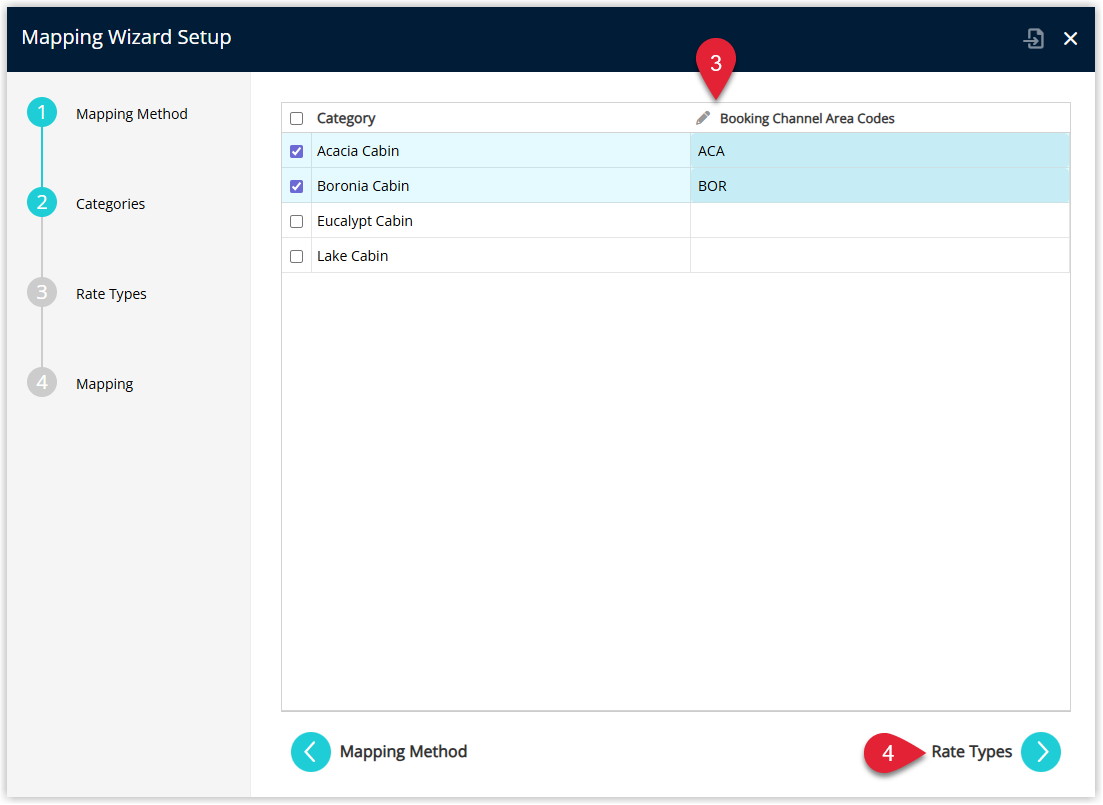This screenshot has height=805, width=1103.
Task: Select the Acacia Cabin category name
Action: 357,151
